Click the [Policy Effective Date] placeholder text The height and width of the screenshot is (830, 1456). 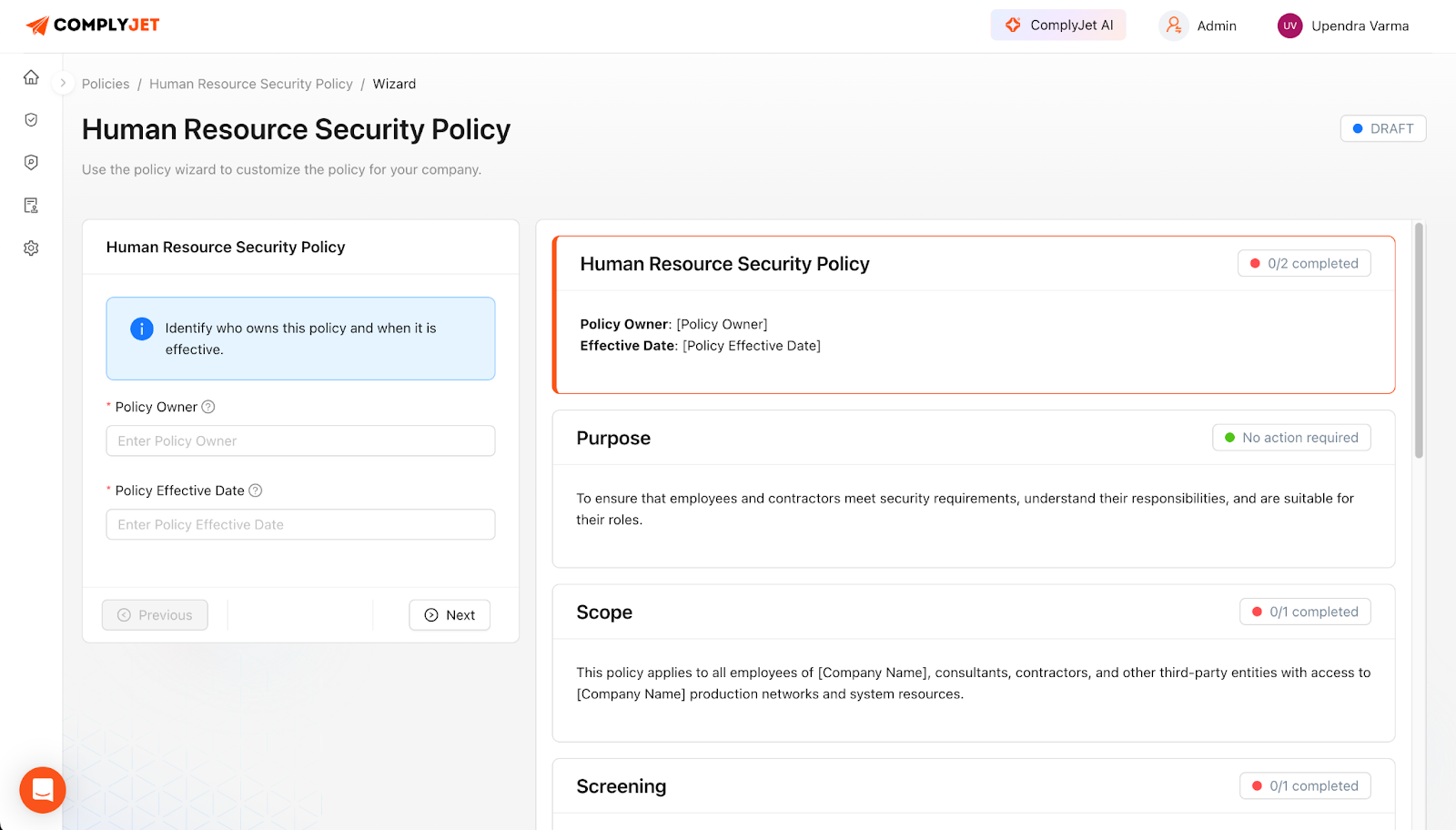[752, 346]
